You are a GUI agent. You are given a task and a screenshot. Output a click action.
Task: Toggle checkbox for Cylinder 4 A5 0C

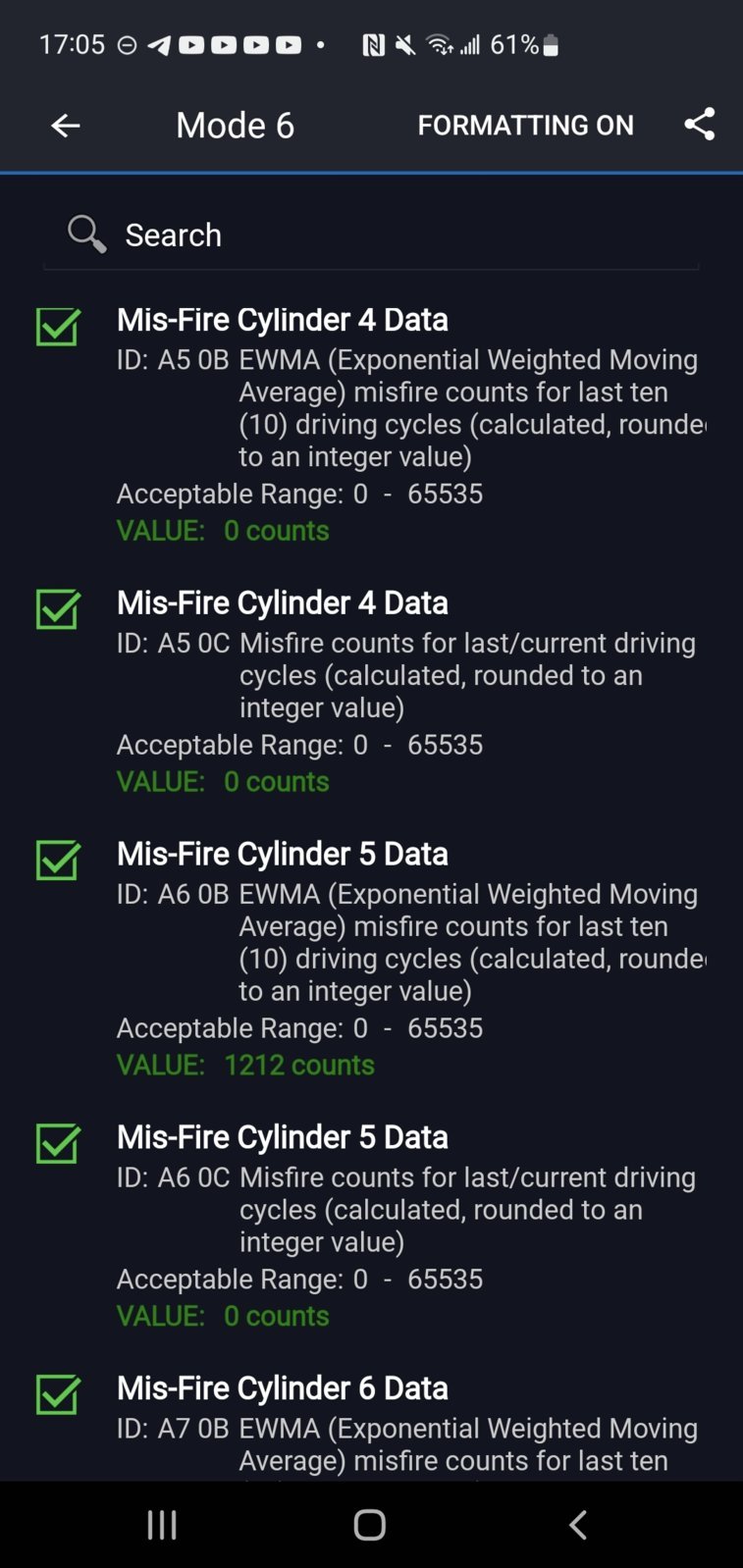tap(58, 609)
